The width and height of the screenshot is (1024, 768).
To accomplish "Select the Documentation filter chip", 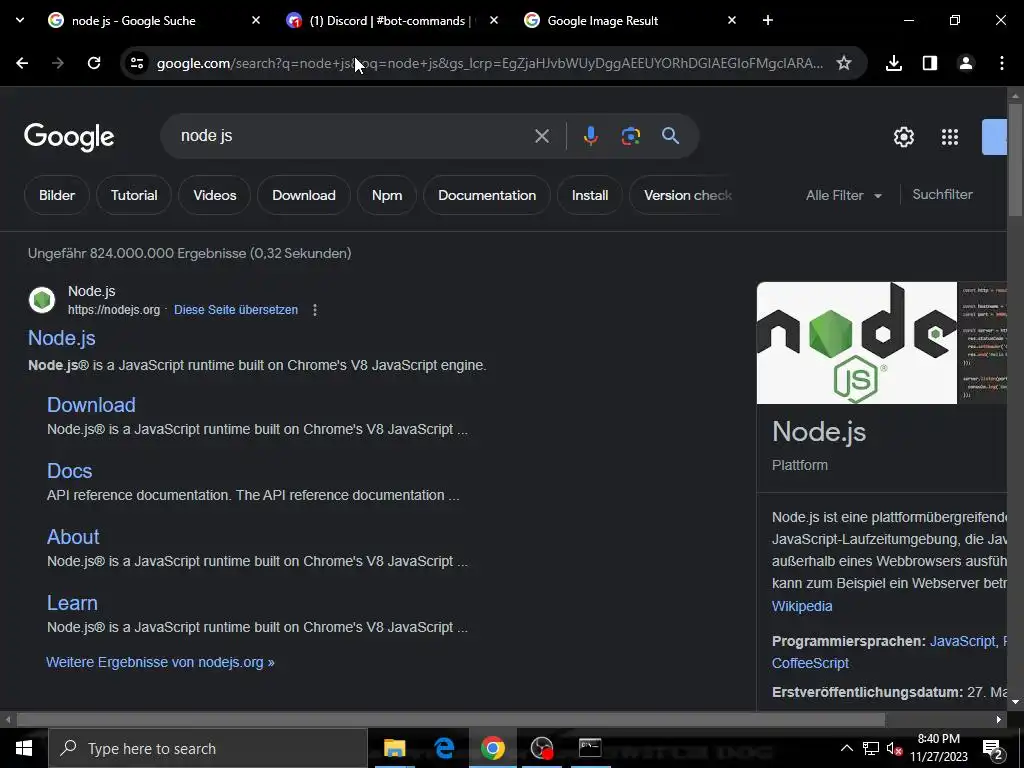I will 487,195.
